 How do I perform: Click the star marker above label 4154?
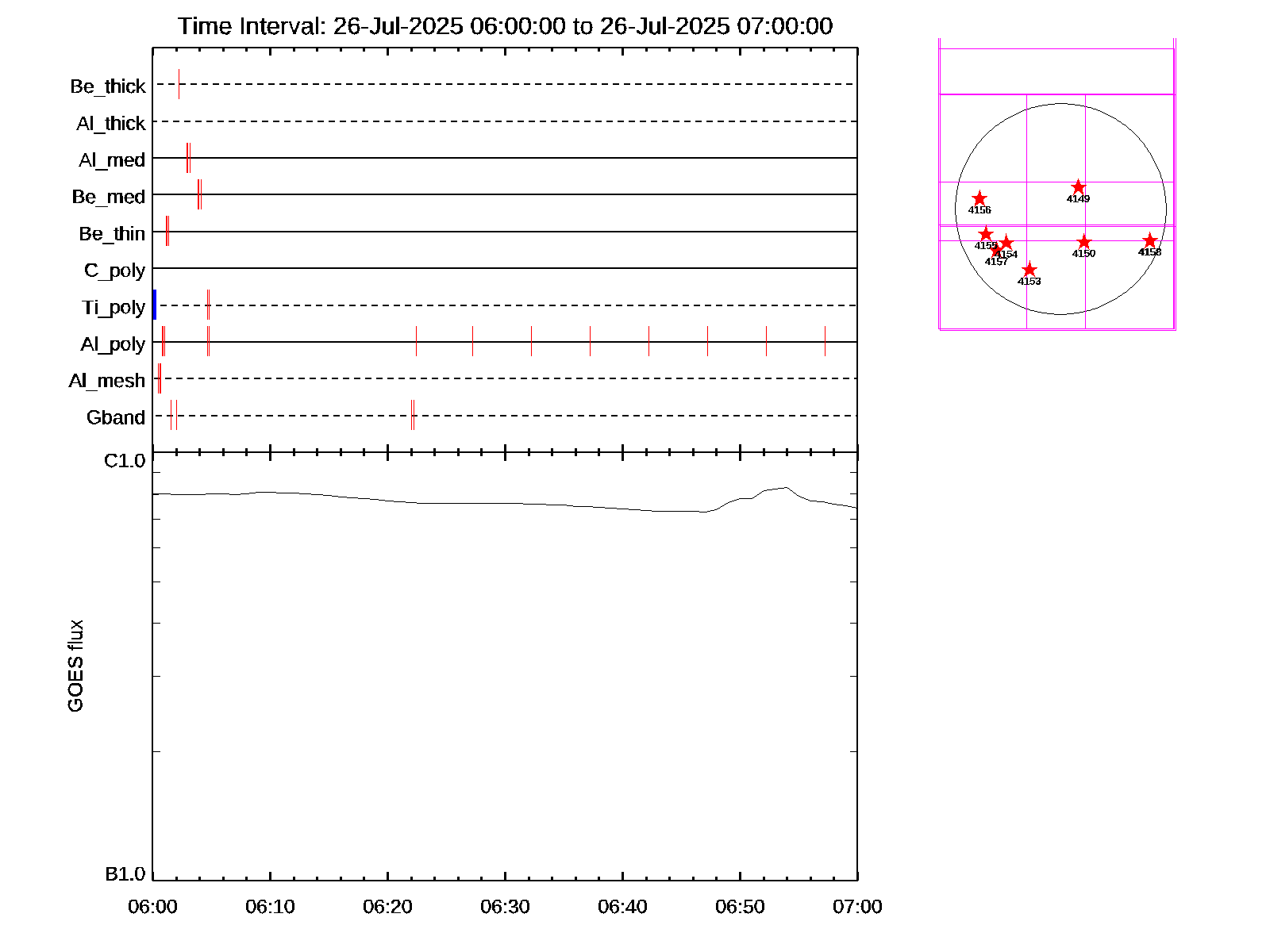[x=1006, y=243]
